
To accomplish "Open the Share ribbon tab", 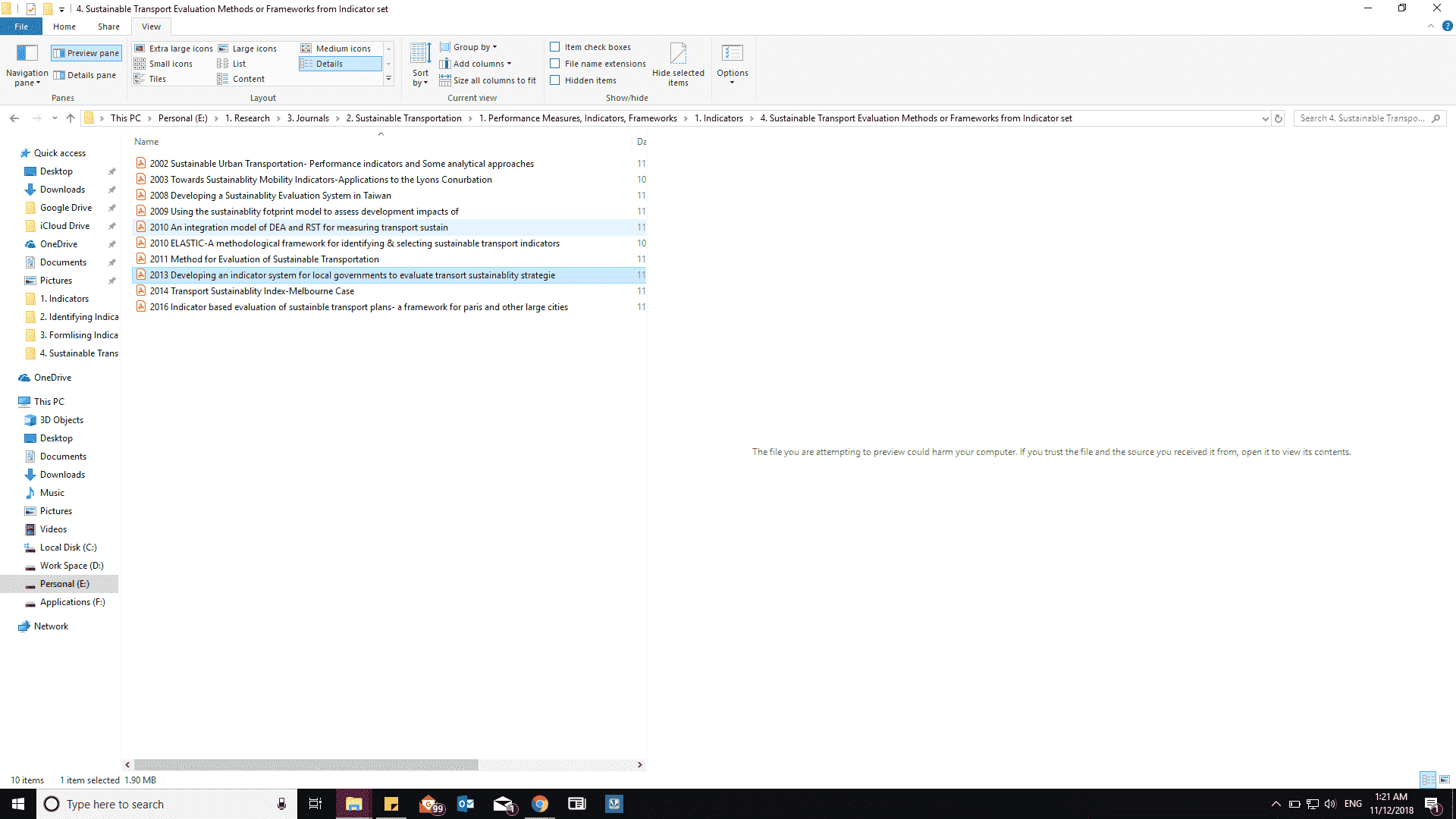I will tap(108, 26).
